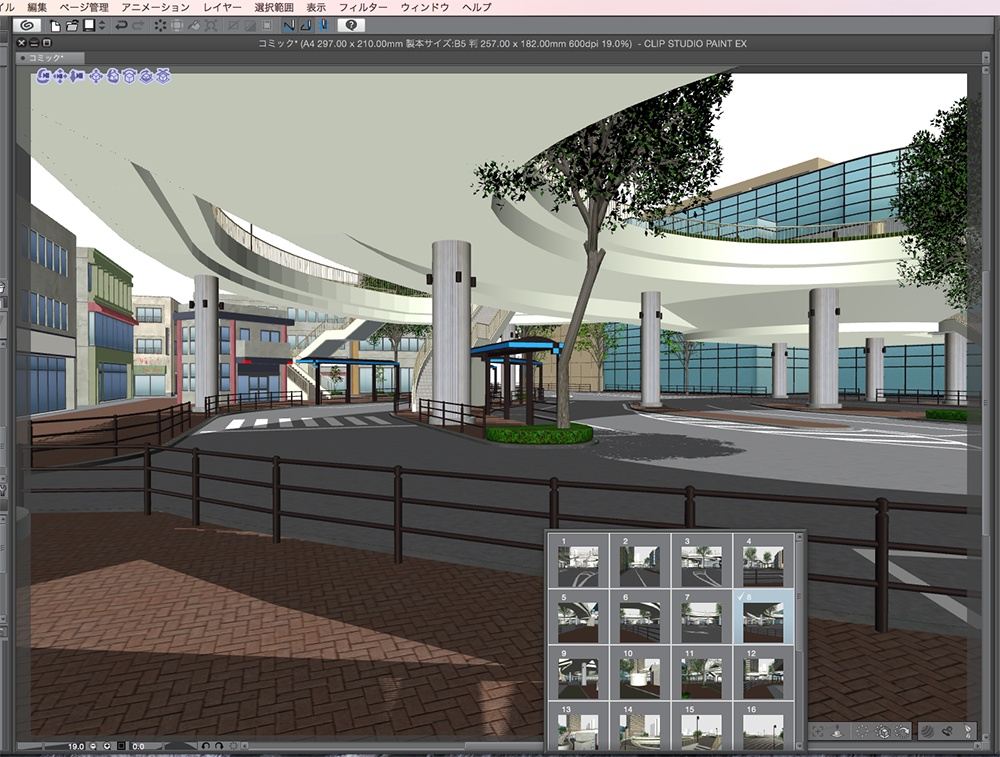Click the zoom value 19.0 slider field
This screenshot has height=757, width=1000.
(x=51, y=746)
